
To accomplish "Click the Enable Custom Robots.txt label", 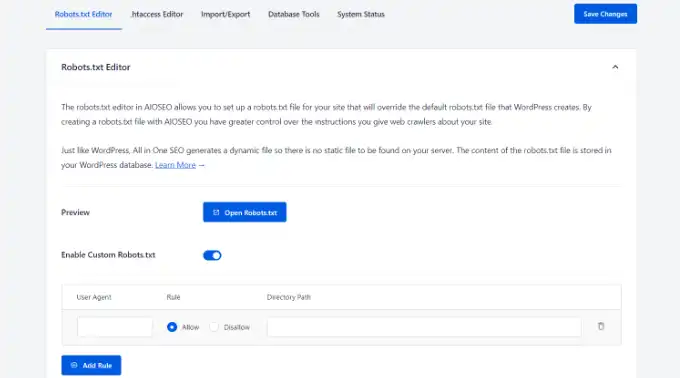I will (108, 255).
